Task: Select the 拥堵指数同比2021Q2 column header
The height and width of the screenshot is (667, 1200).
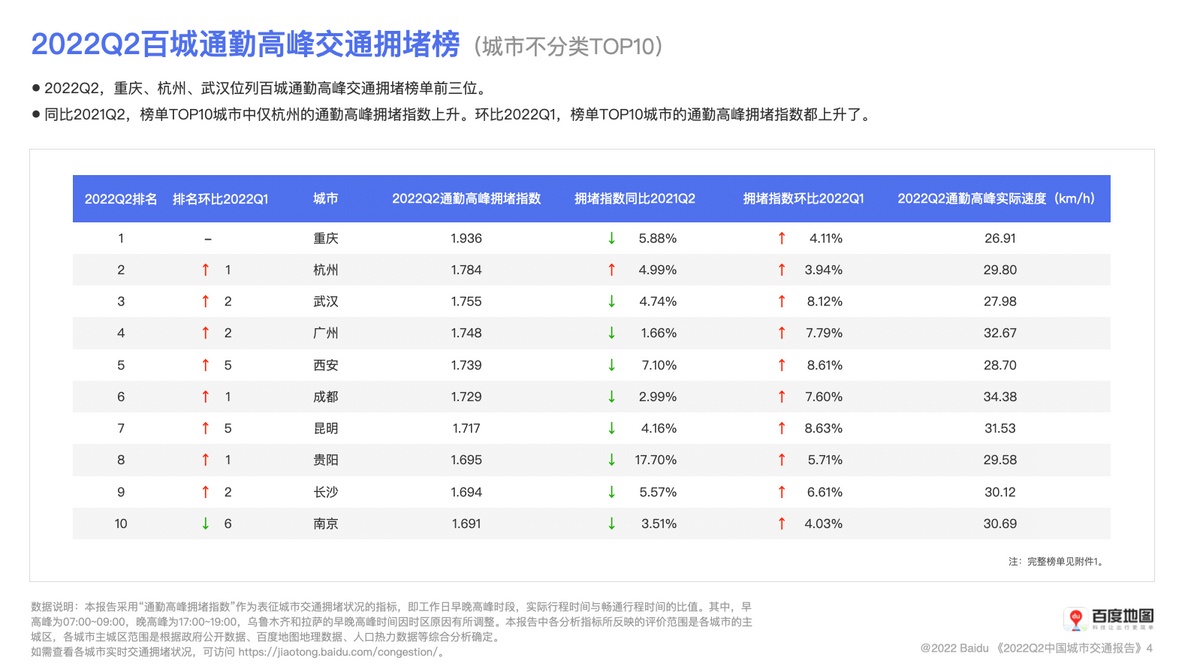Action: 635,199
